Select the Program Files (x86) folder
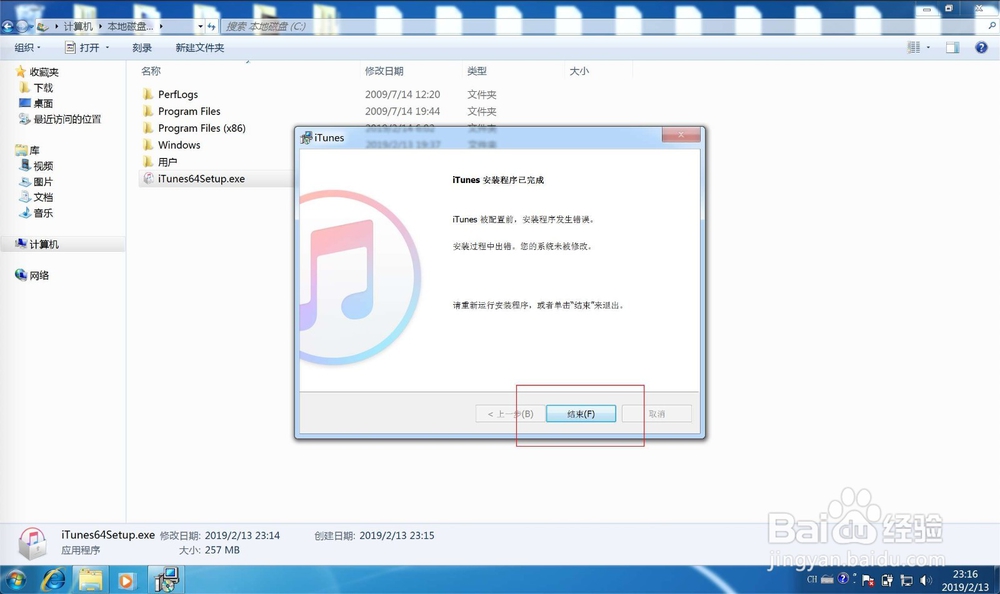 202,128
